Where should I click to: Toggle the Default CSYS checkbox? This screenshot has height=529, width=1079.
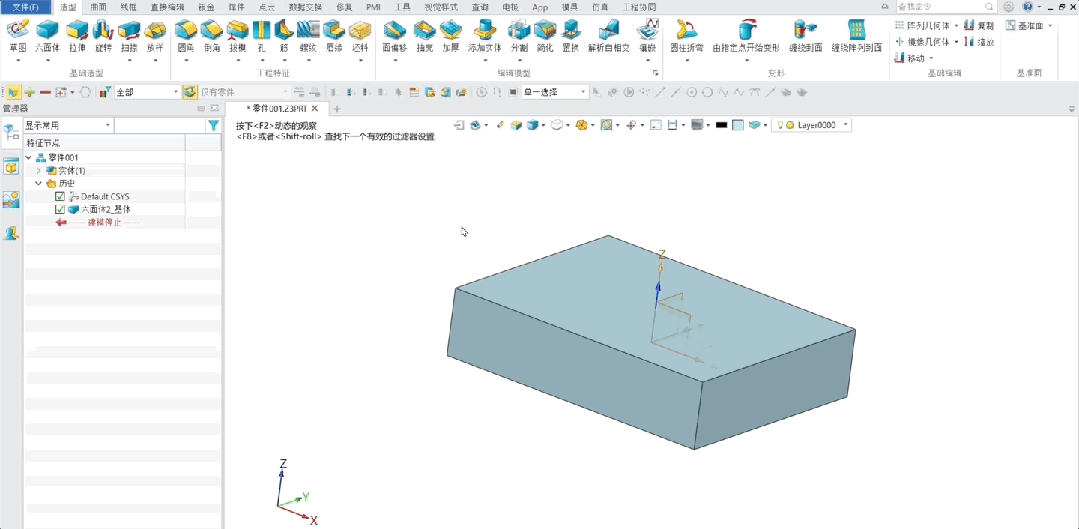pyautogui.click(x=60, y=197)
